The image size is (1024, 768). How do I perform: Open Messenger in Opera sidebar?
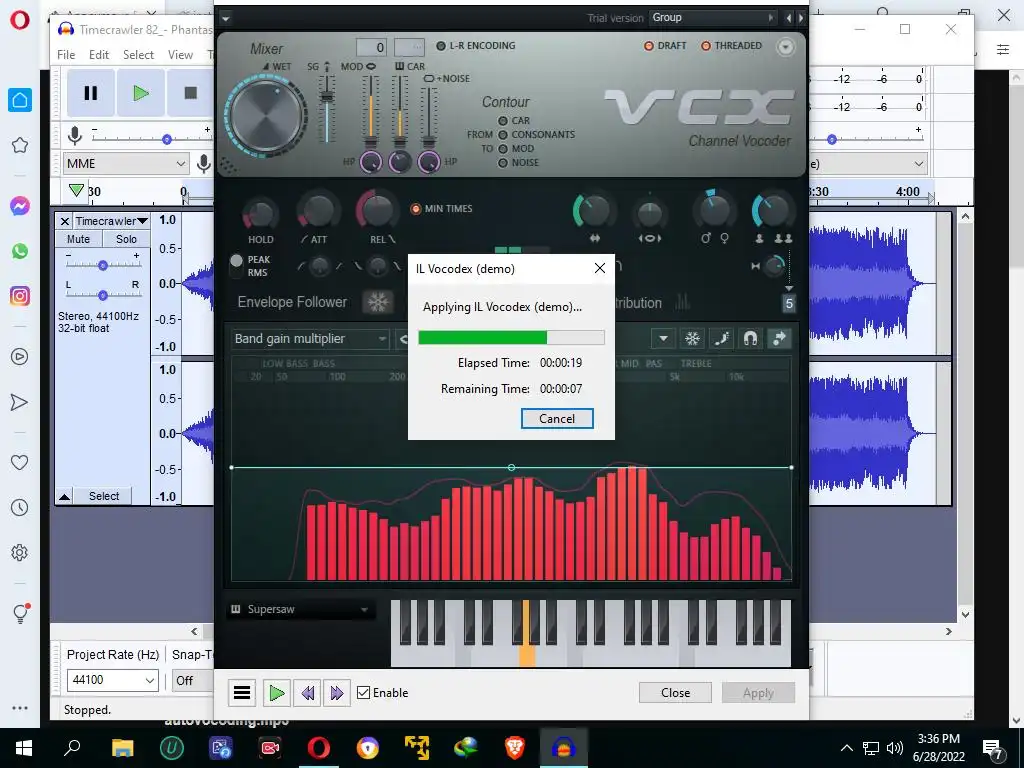(20, 206)
